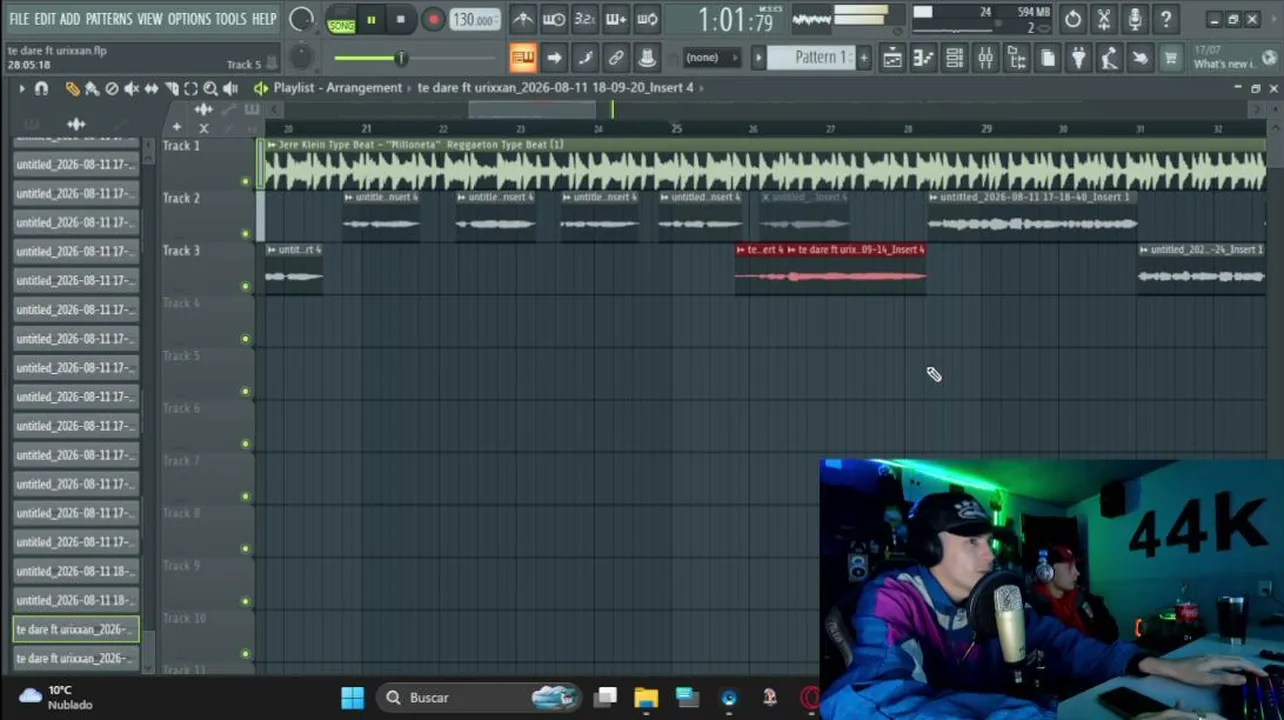The width and height of the screenshot is (1284, 720).
Task: Open the EDIT menu
Action: pyautogui.click(x=45, y=19)
